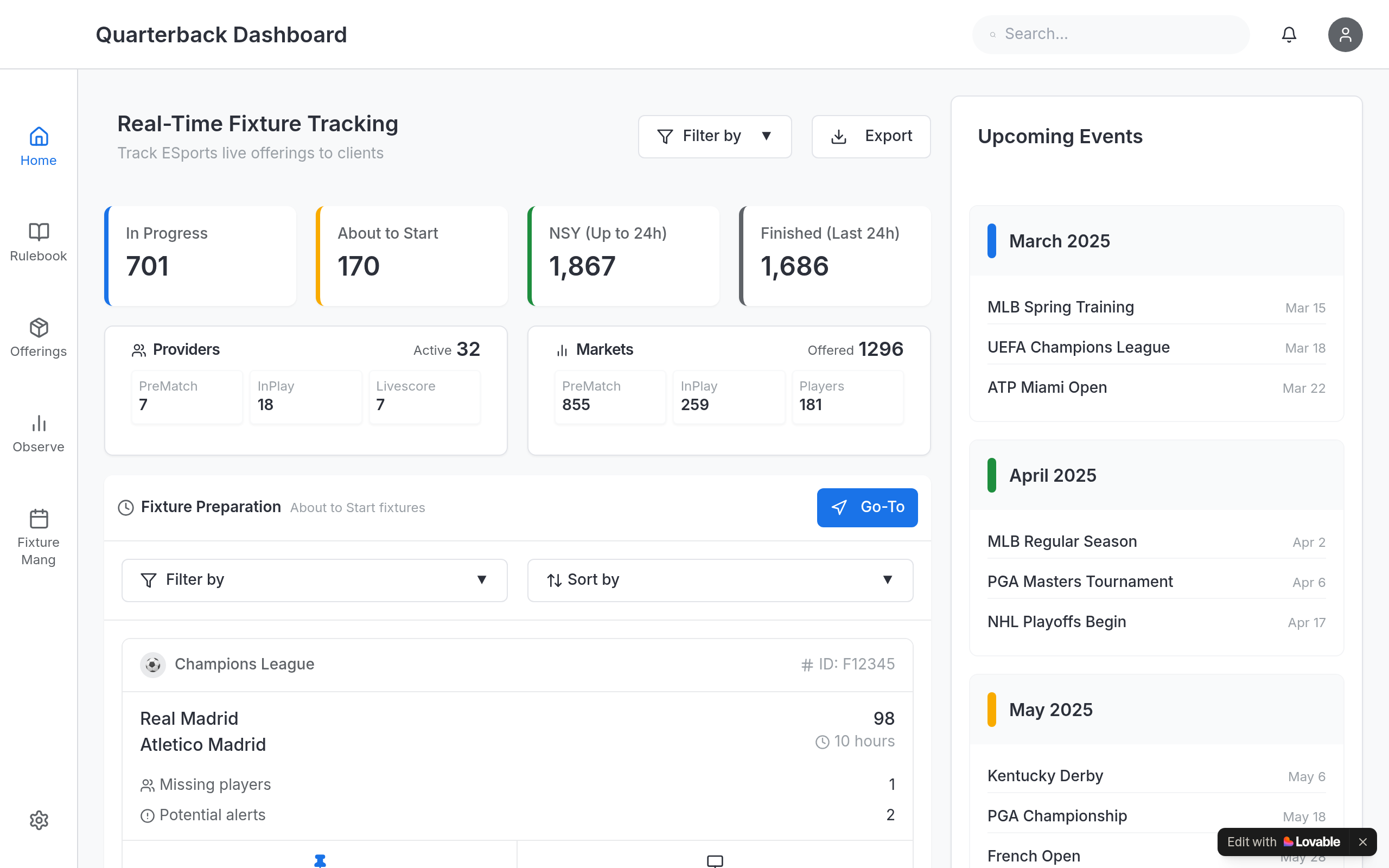Screen dimensions: 1389x868
Task: Focus the Search input field
Action: [x=1110, y=34]
